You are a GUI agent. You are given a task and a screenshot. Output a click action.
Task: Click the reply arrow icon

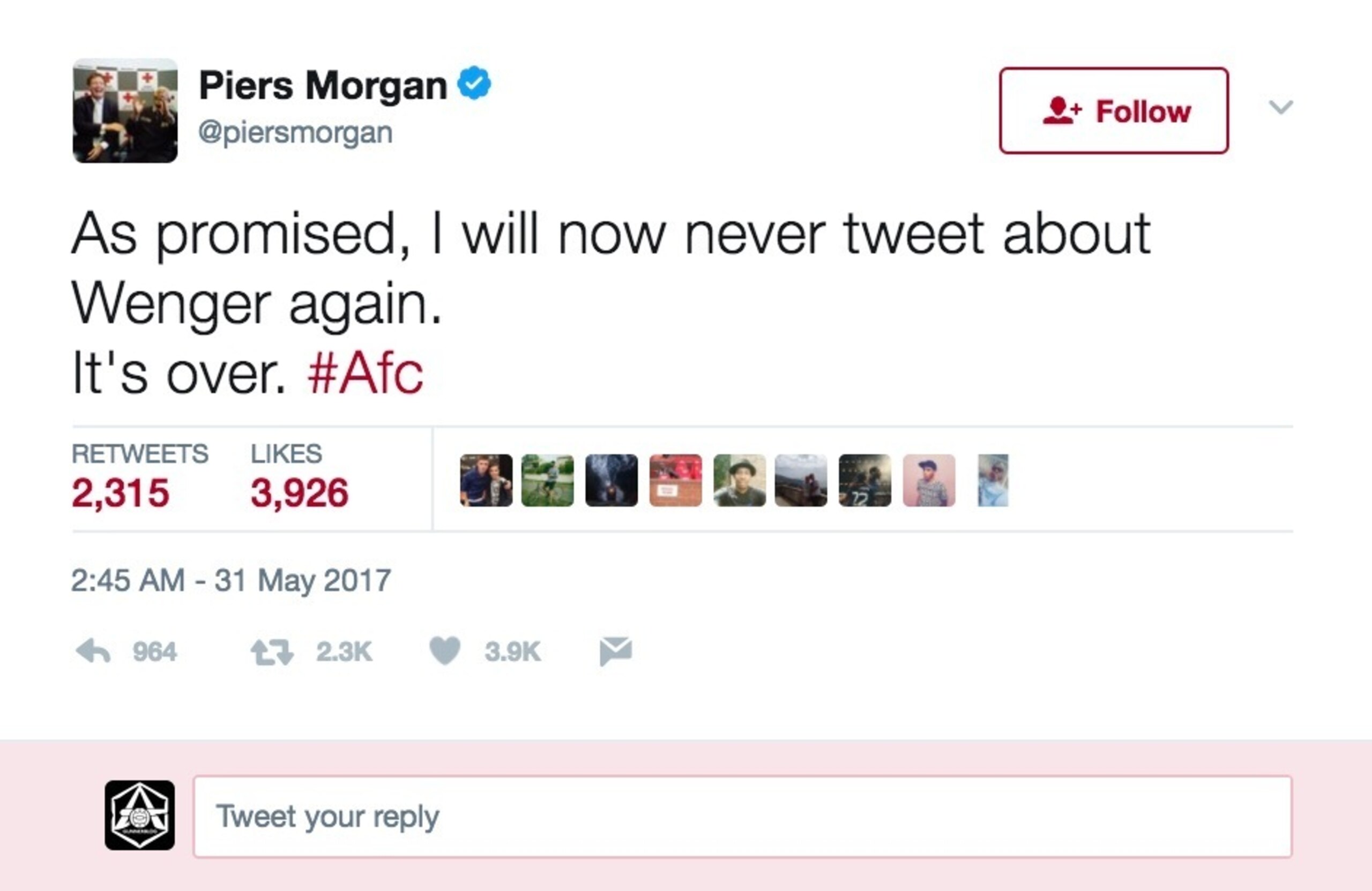click(93, 652)
